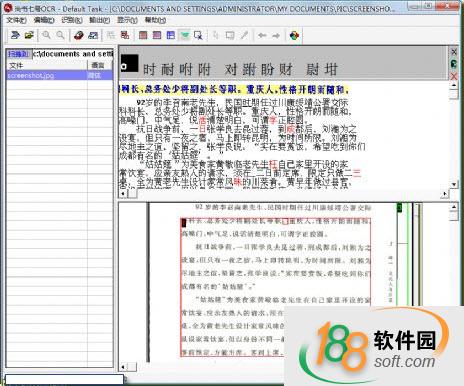Image resolution: width=464 pixels, height=386 pixels.
Task: Click the open file folder icon
Action: (x=29, y=35)
